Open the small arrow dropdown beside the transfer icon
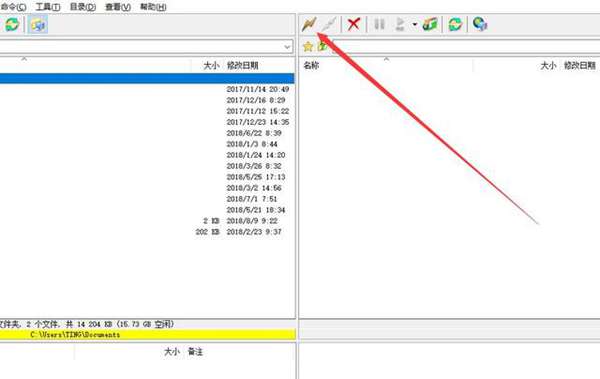This screenshot has height=379, width=600. [415, 25]
